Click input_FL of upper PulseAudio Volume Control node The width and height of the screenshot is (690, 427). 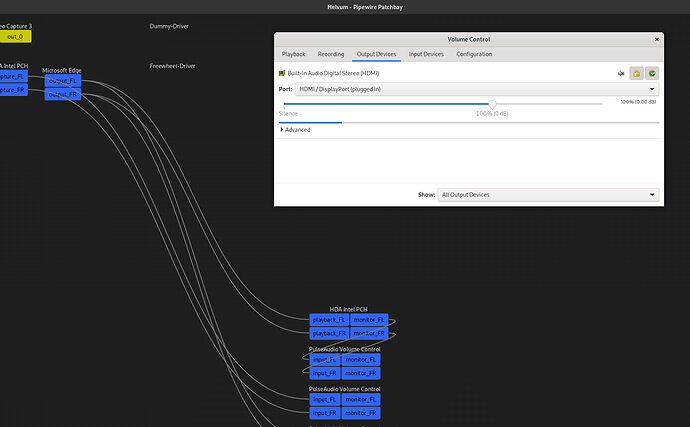coord(325,360)
